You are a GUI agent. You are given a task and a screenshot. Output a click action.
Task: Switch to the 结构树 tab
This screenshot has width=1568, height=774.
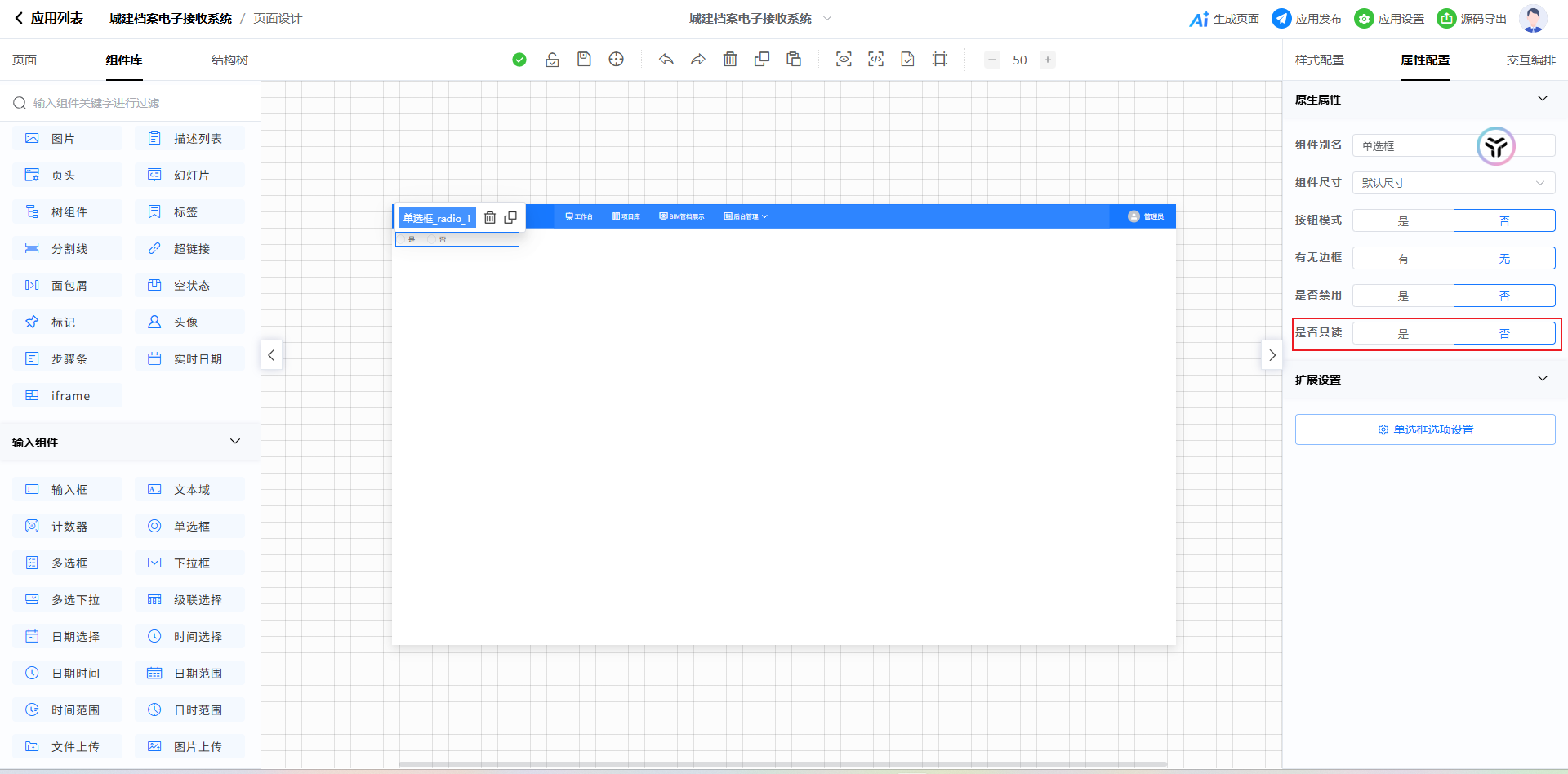229,60
